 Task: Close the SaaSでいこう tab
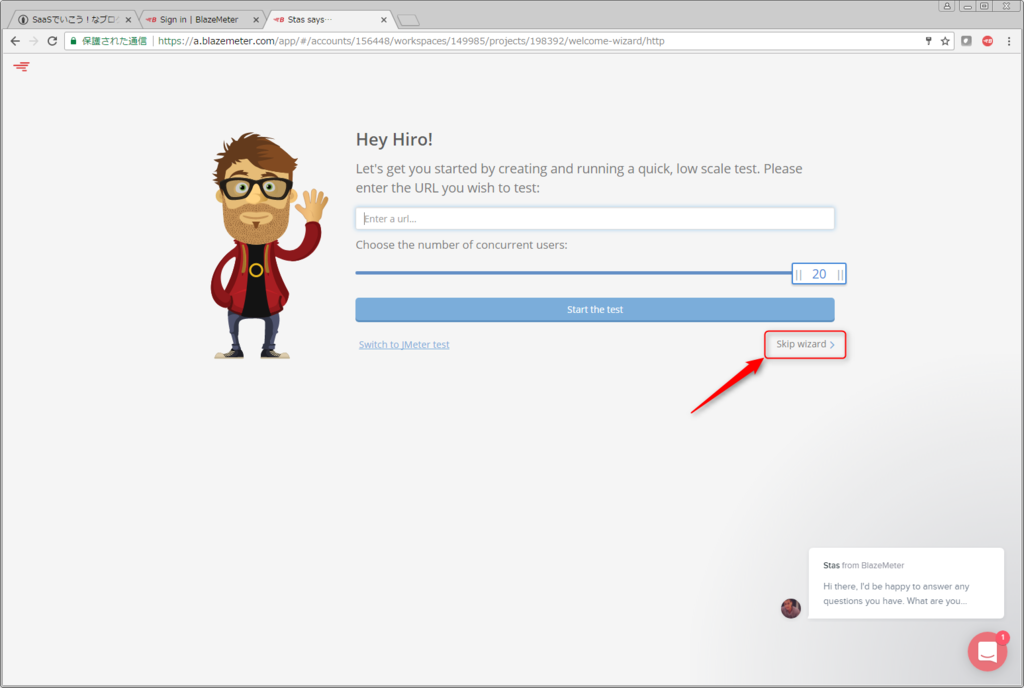[x=128, y=20]
